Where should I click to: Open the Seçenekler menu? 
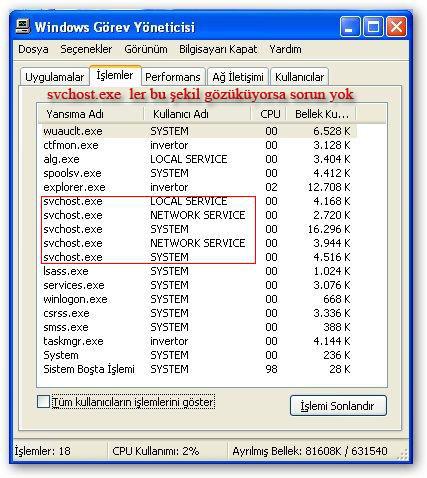[x=86, y=49]
